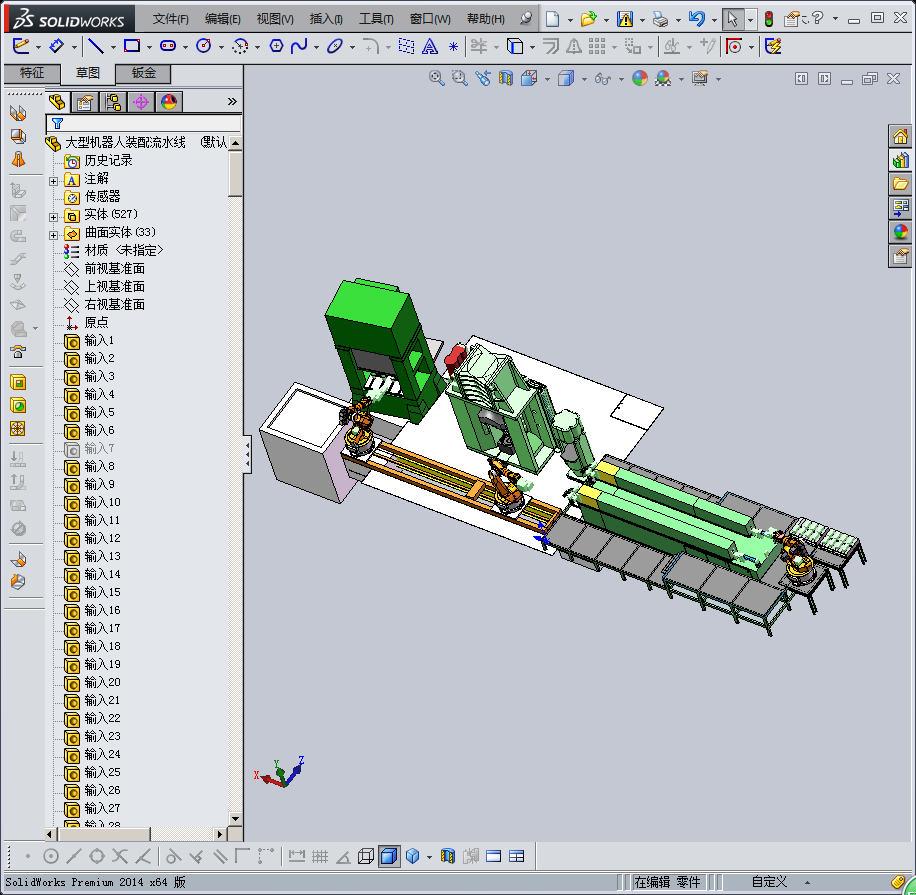Open the Design Library task pane
The height and width of the screenshot is (895, 916).
(900, 160)
